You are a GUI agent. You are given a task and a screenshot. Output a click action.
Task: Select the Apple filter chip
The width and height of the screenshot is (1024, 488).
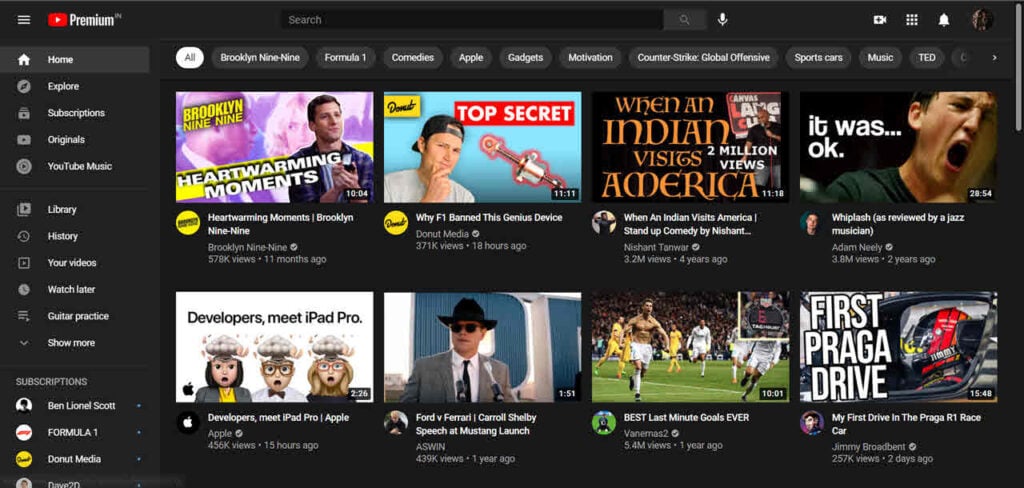[x=471, y=57]
